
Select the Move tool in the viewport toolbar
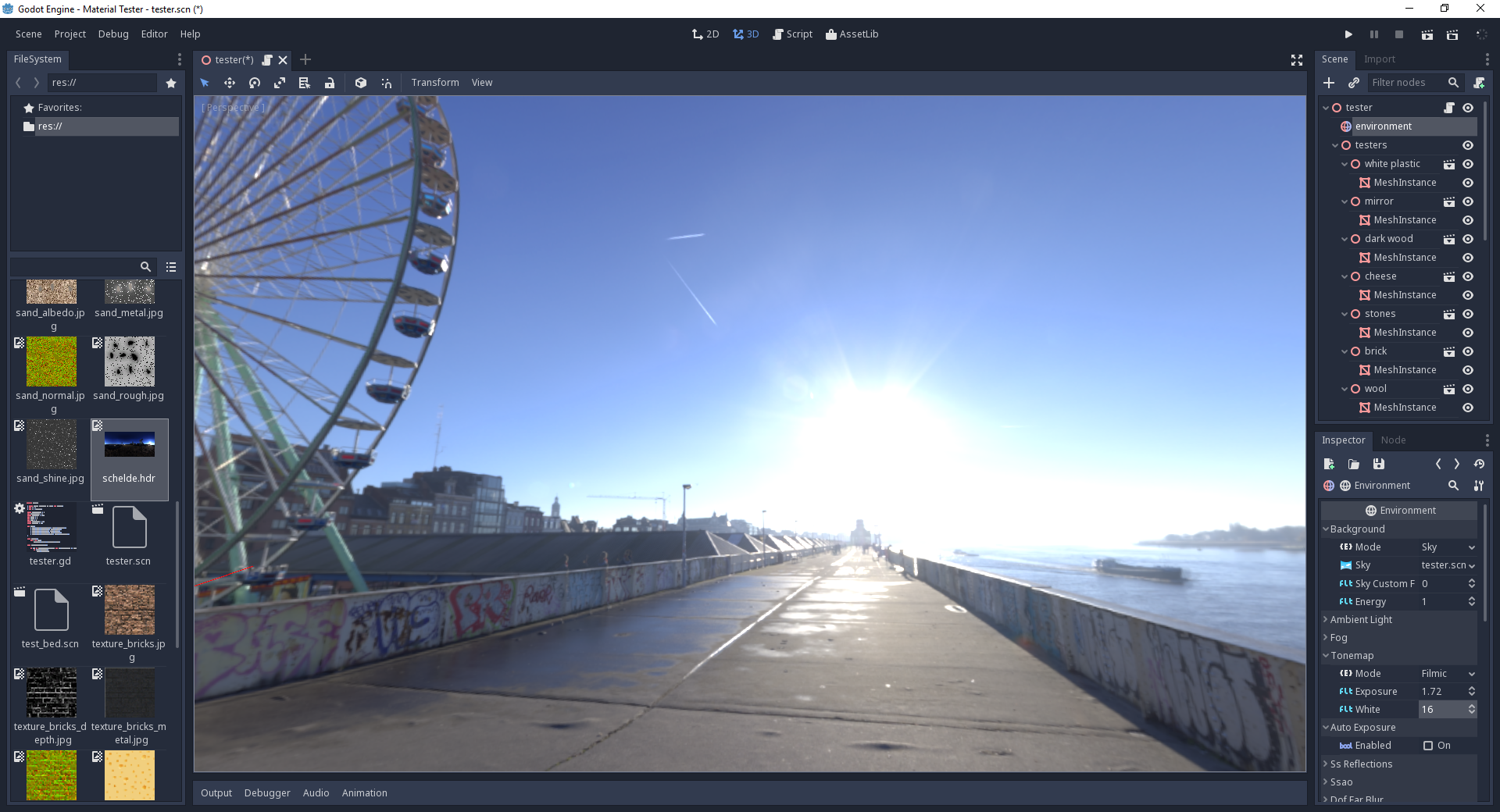coord(230,83)
